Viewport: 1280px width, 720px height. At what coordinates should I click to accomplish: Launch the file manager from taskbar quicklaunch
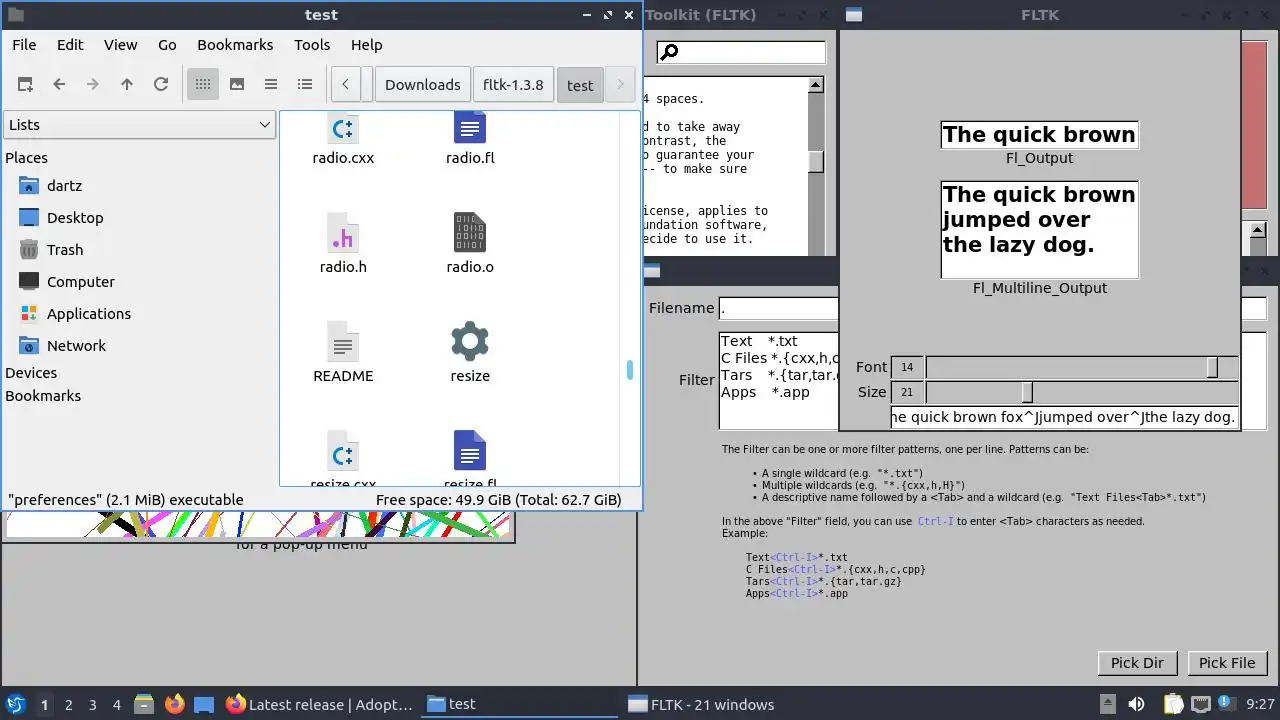(143, 704)
